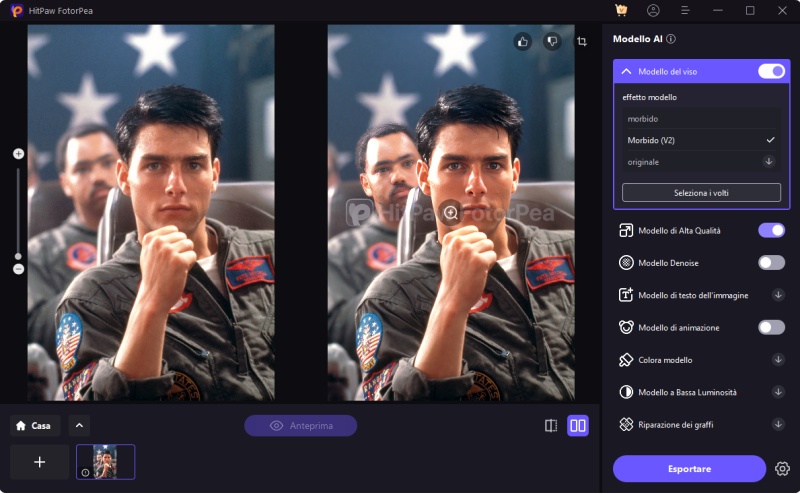
Task: Select the loaded image thumbnail
Action: (x=106, y=462)
